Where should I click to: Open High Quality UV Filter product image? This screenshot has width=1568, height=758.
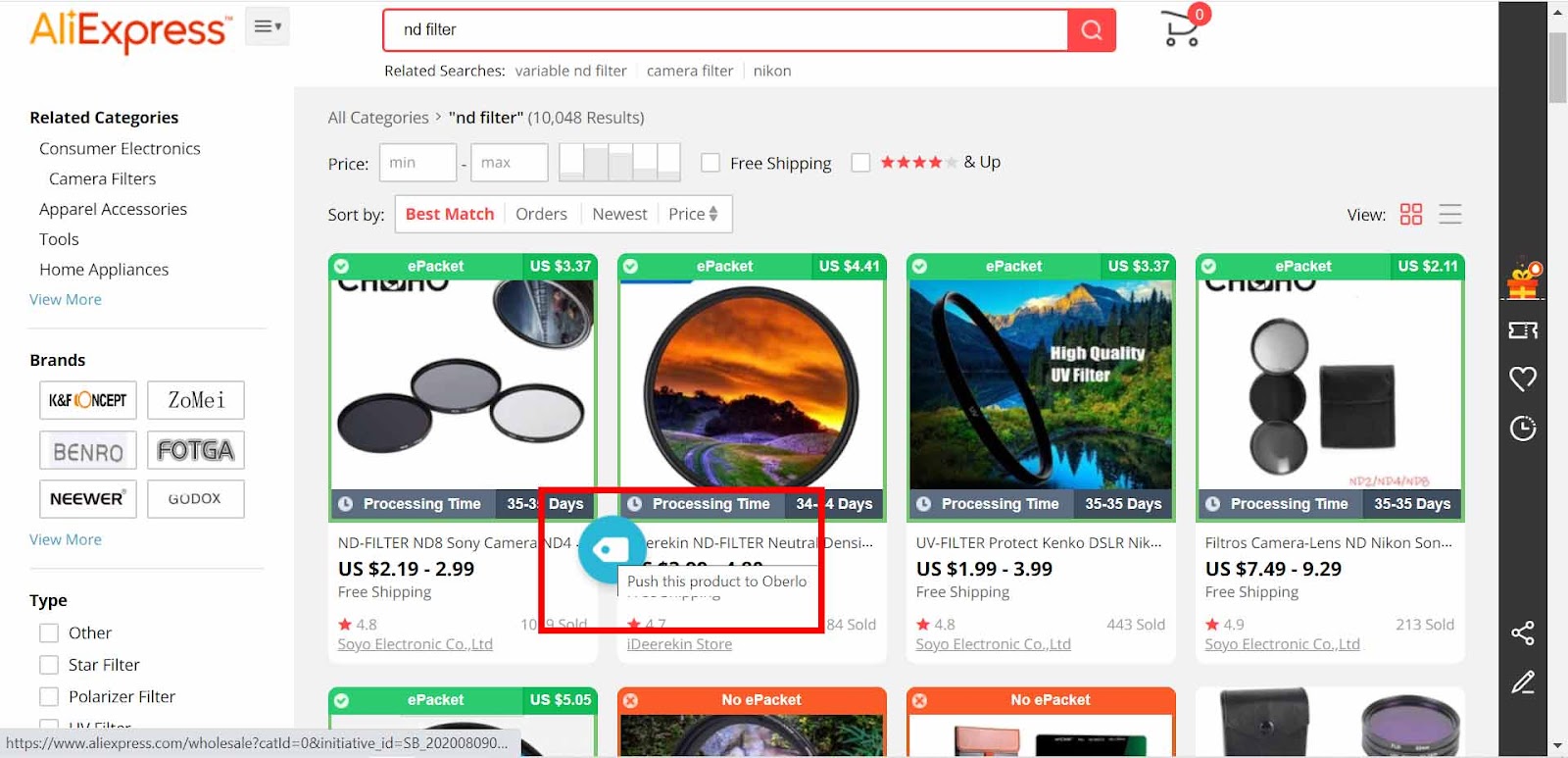coord(1041,384)
